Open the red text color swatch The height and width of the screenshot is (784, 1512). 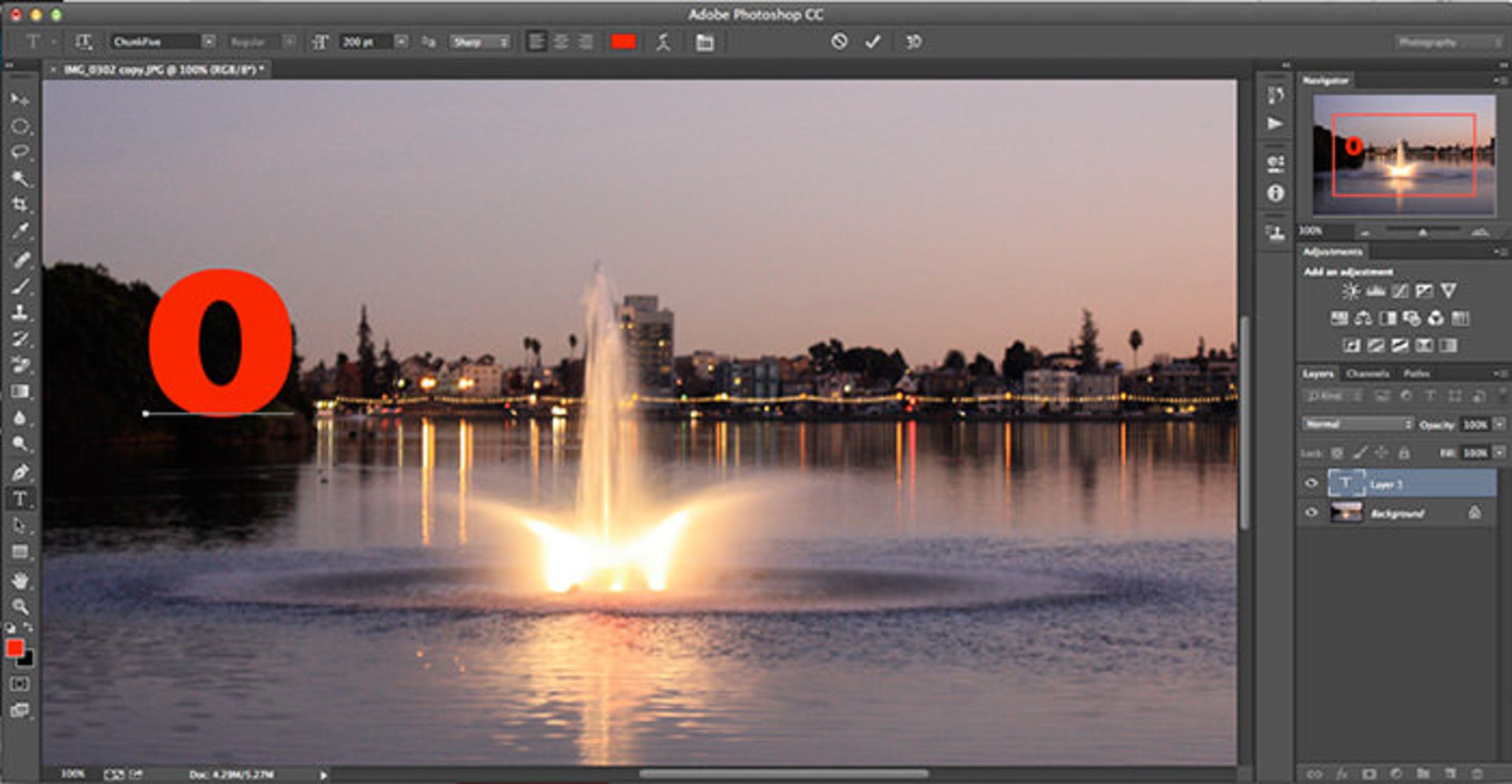pos(623,42)
